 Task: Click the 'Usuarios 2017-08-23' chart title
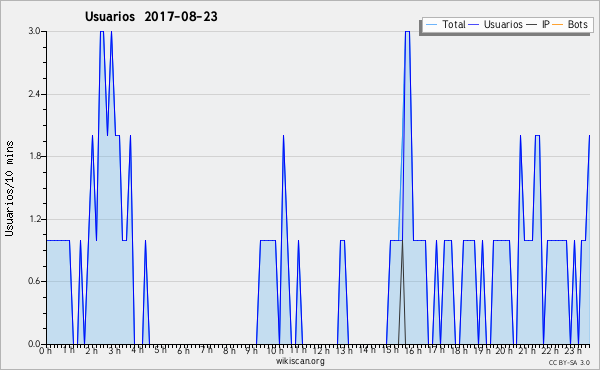pos(151,17)
